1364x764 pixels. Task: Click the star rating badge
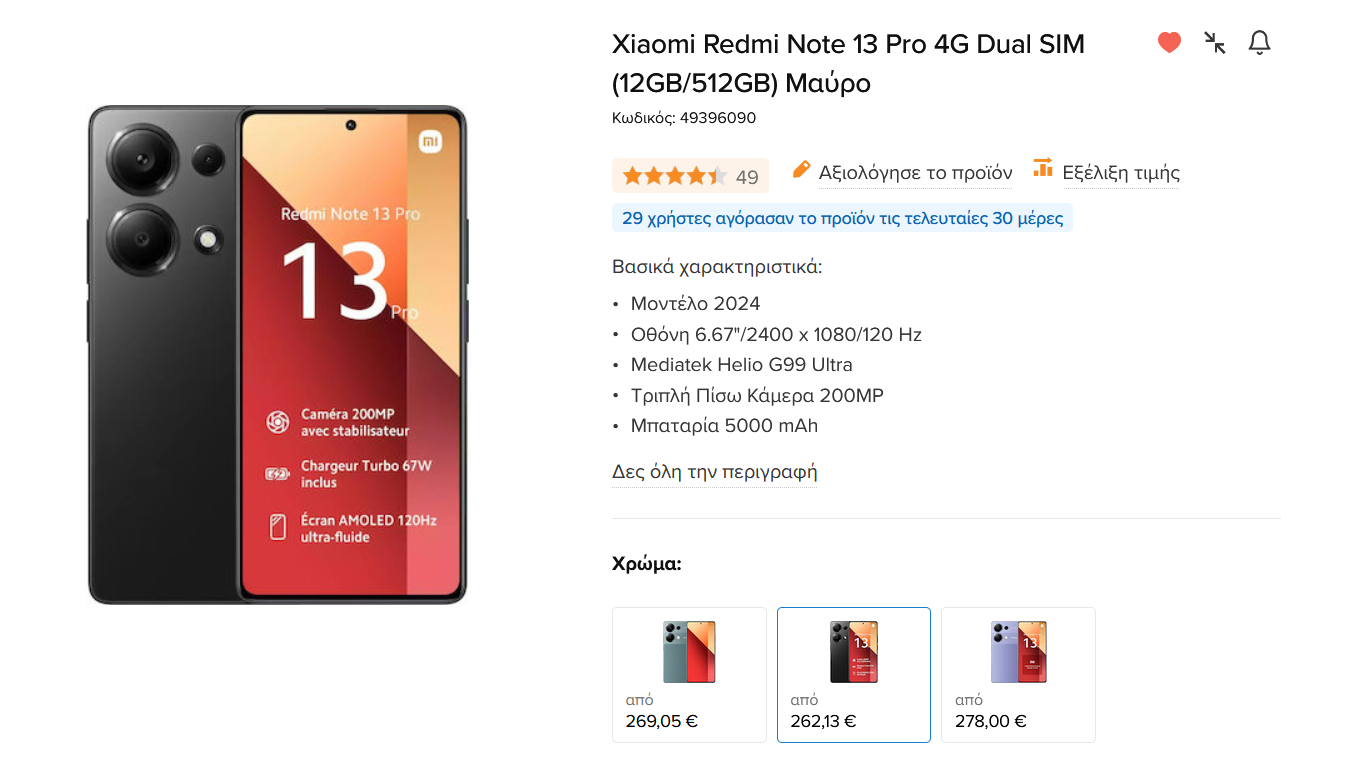pos(690,176)
